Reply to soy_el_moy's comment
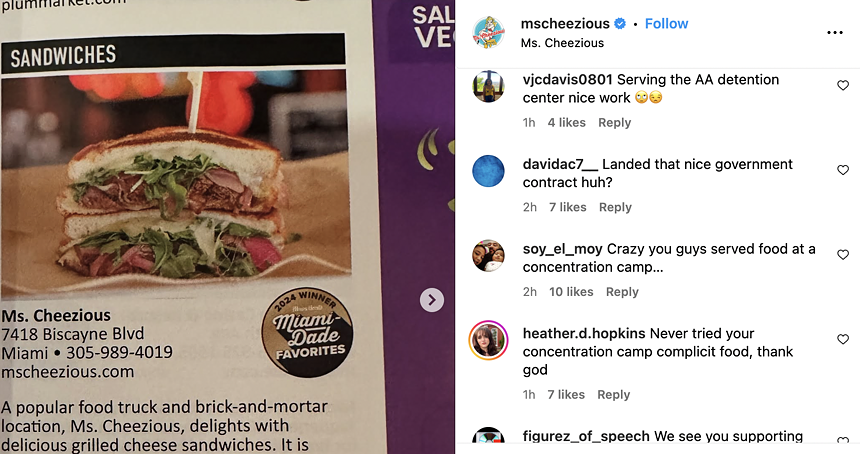Screen dimensions: 860x454 [x=622, y=292]
